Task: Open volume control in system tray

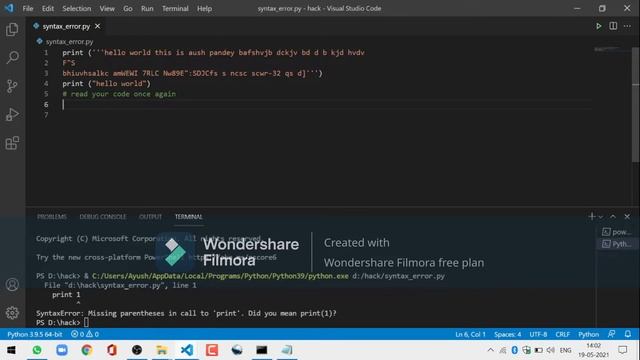Action: coord(551,350)
